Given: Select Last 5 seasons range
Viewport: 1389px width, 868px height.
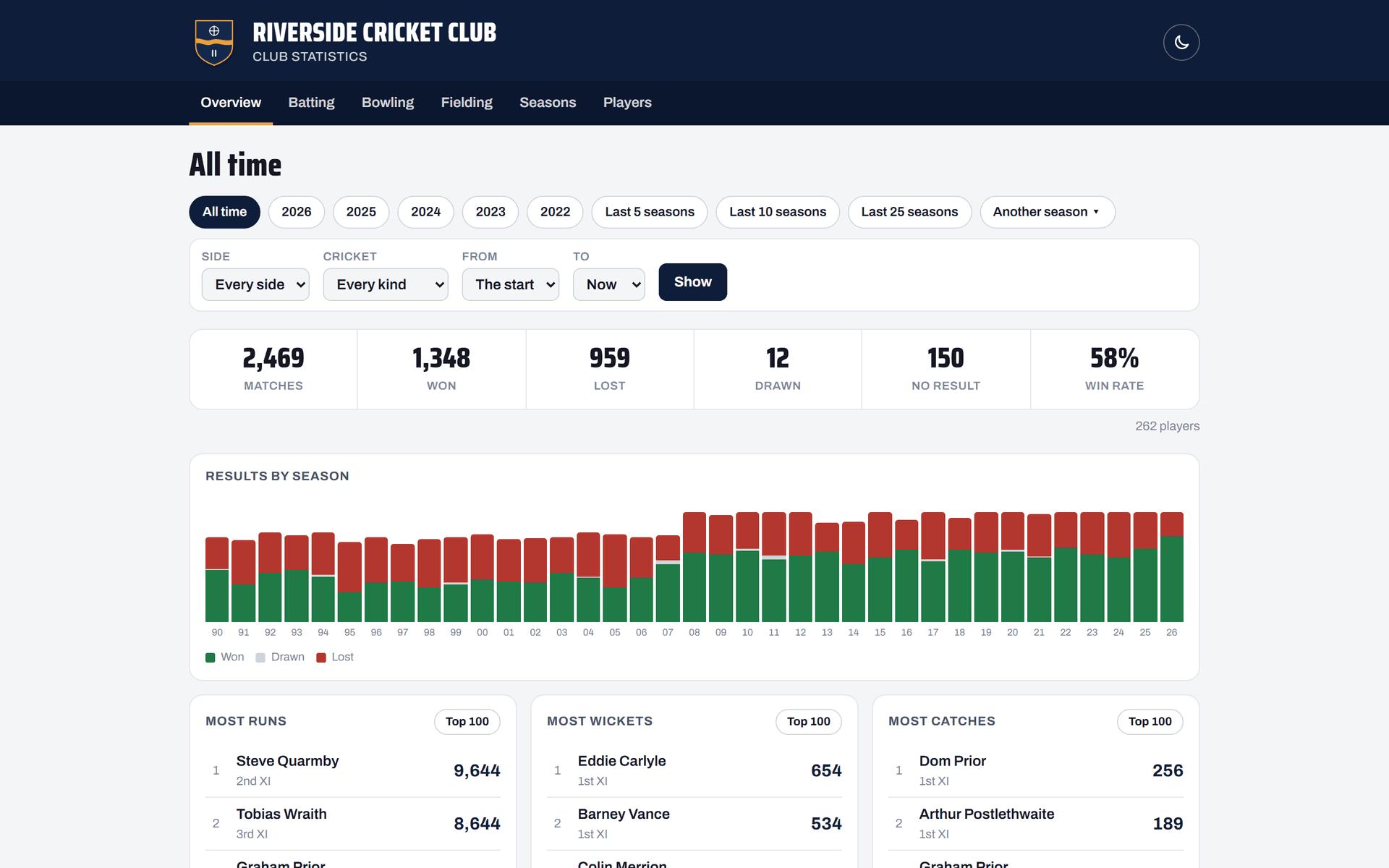Looking at the screenshot, I should click(x=650, y=212).
